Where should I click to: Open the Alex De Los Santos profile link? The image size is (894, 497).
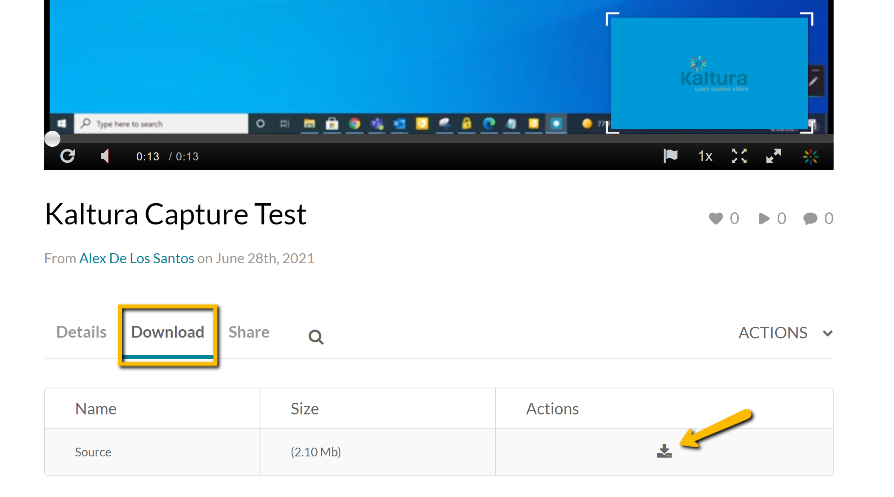(x=137, y=258)
